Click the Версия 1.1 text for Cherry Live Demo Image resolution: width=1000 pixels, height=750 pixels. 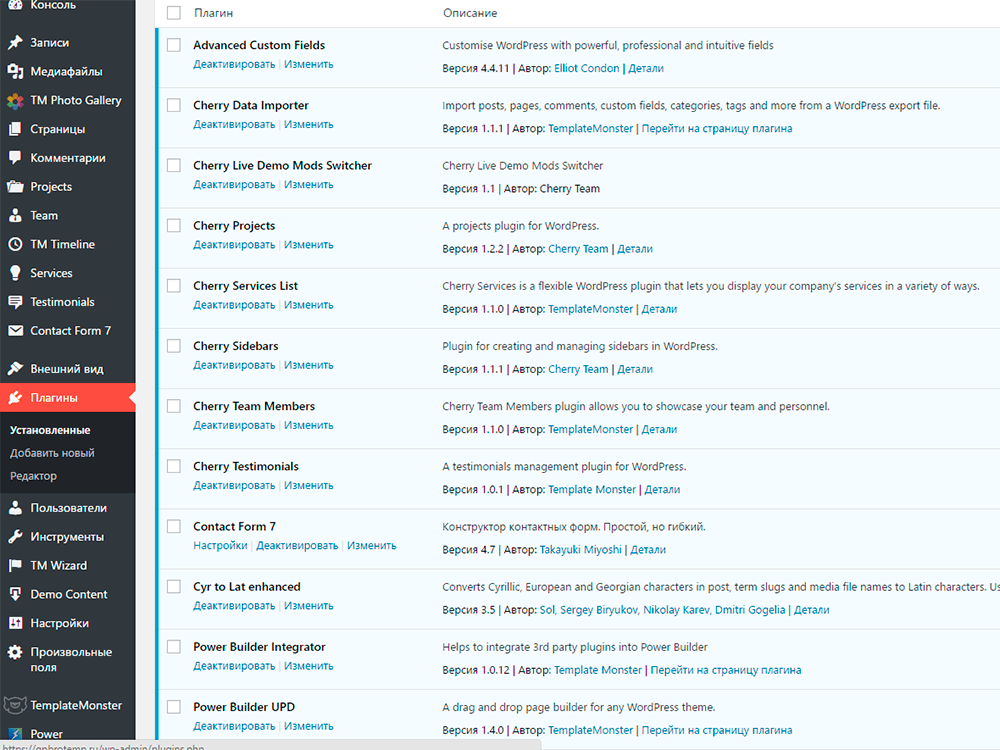pos(469,189)
